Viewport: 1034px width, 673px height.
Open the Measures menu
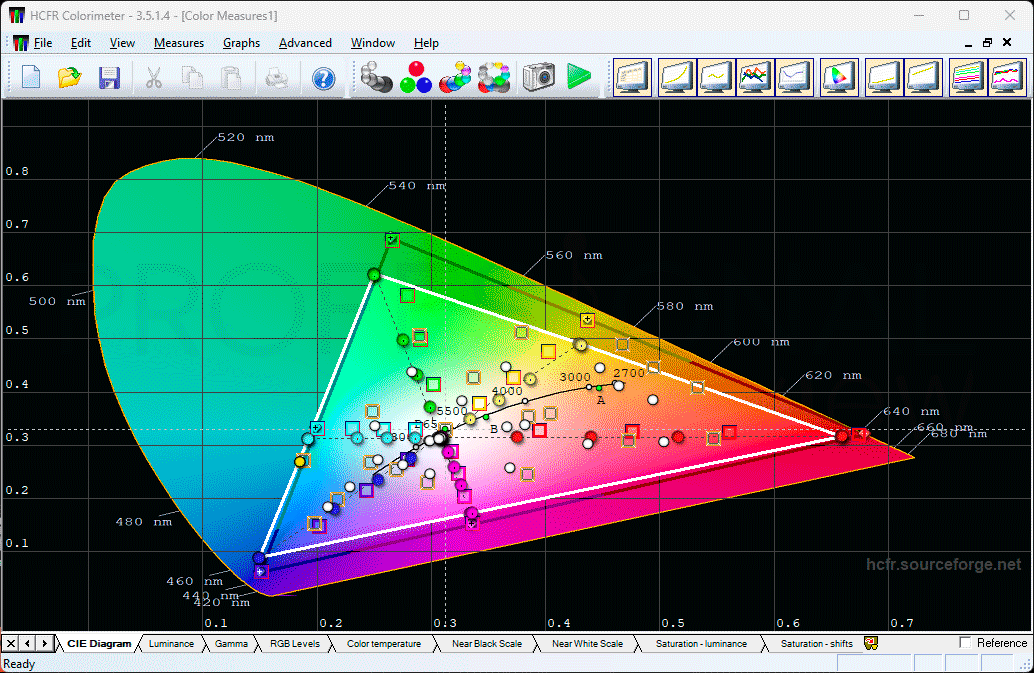[179, 43]
